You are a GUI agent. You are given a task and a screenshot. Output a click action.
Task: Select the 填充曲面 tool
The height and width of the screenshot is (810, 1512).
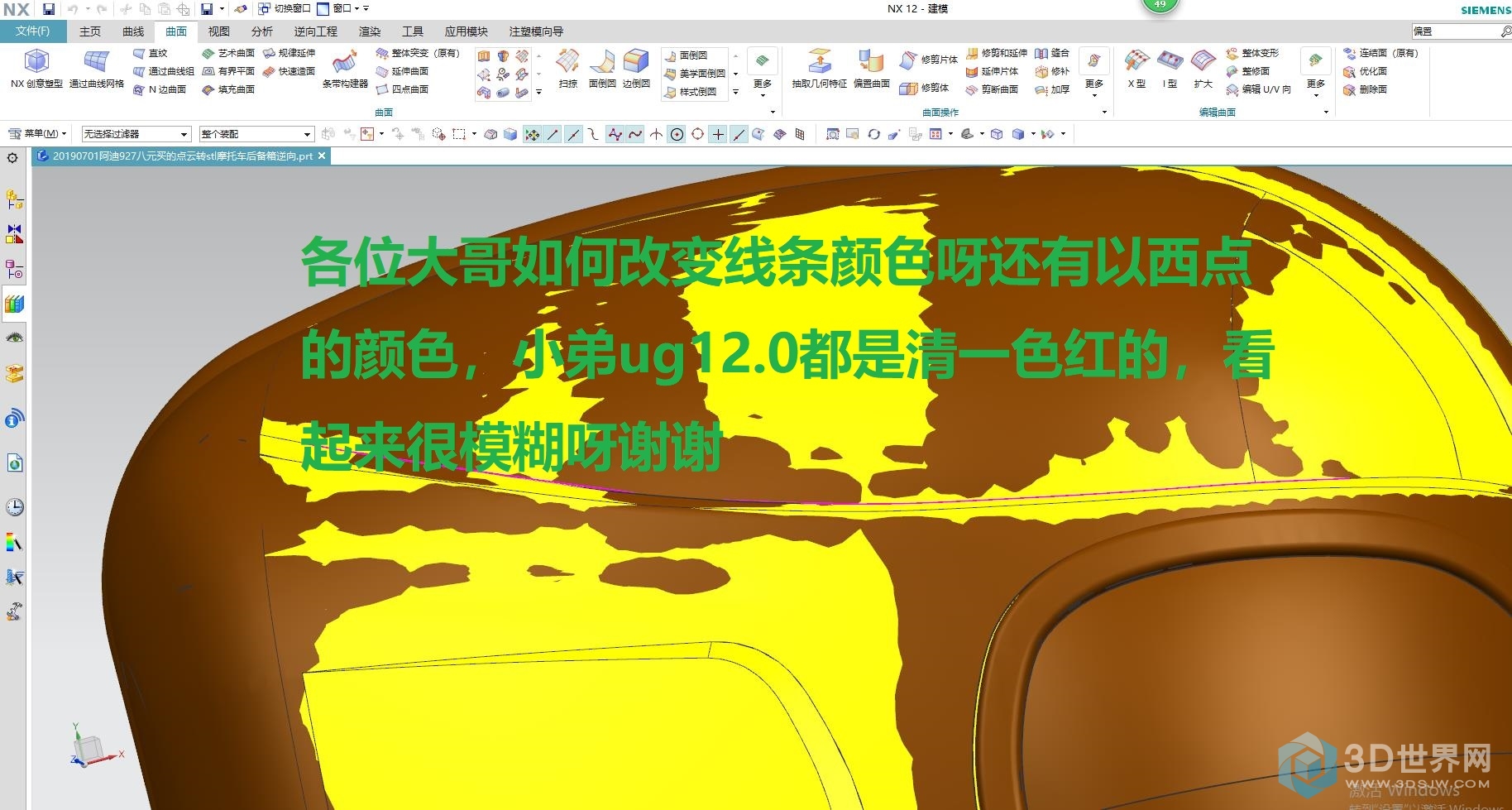pyautogui.click(x=228, y=89)
